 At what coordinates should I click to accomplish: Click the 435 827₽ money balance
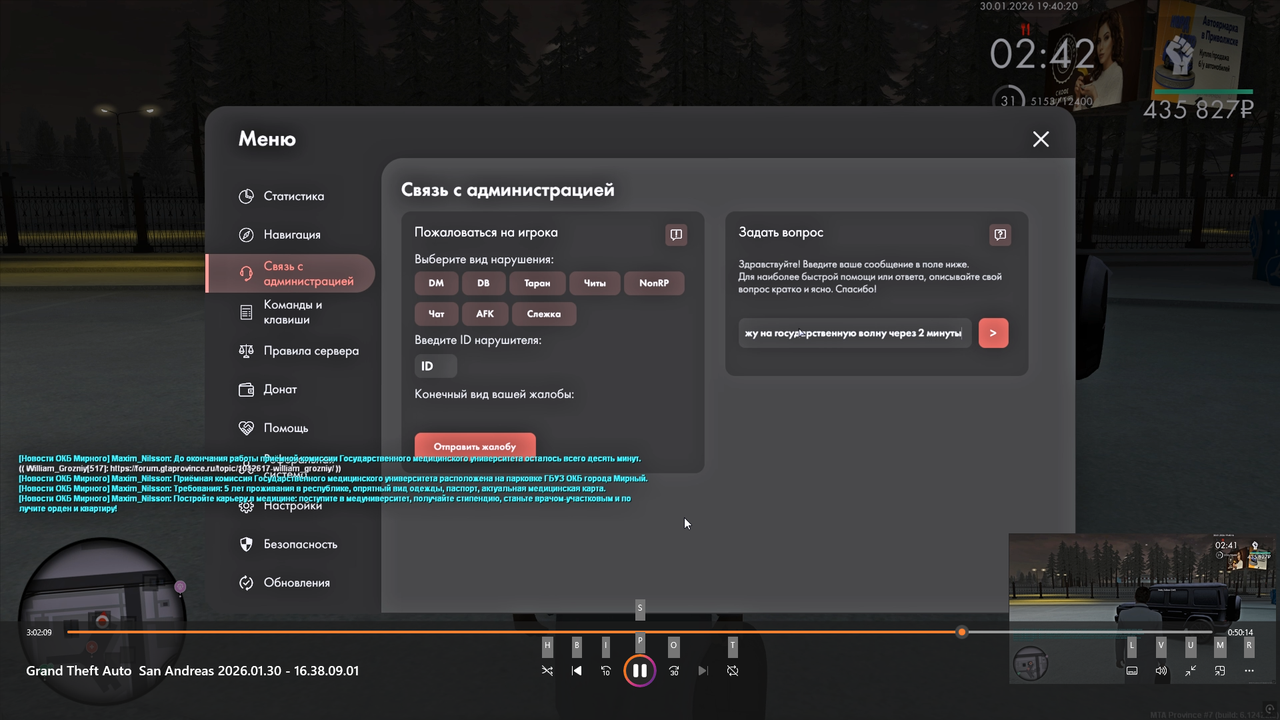(x=1198, y=110)
